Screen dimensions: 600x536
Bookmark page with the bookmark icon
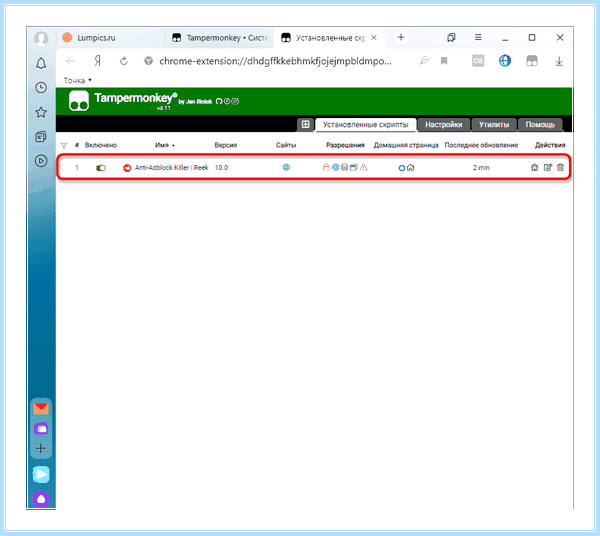click(444, 61)
